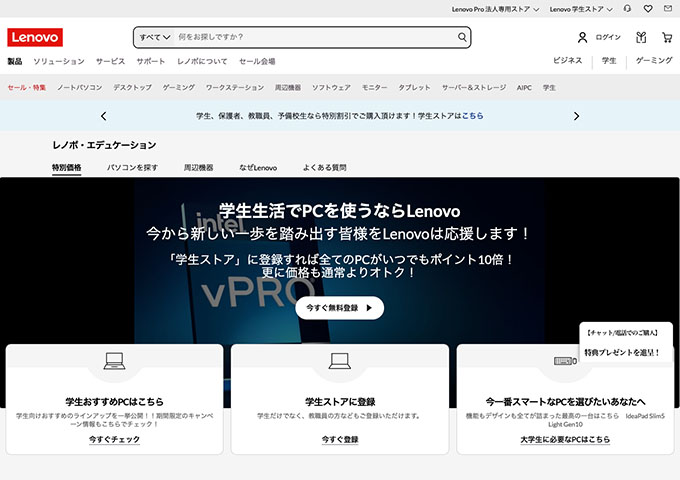Open サーバー&ストレージ category
Image resolution: width=680 pixels, height=480 pixels.
(474, 88)
